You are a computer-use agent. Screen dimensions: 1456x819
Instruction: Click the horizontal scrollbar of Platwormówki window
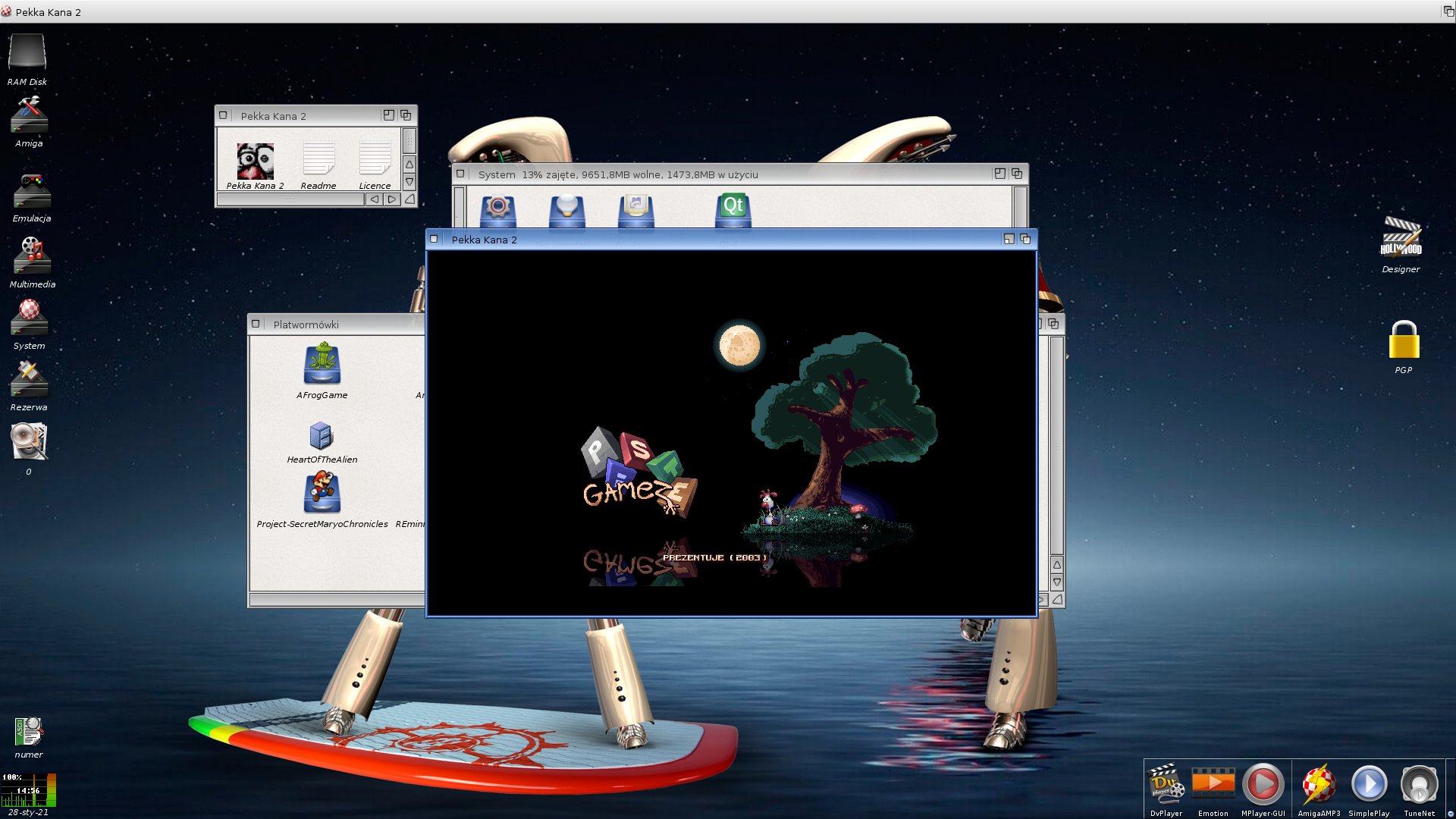coord(337,600)
